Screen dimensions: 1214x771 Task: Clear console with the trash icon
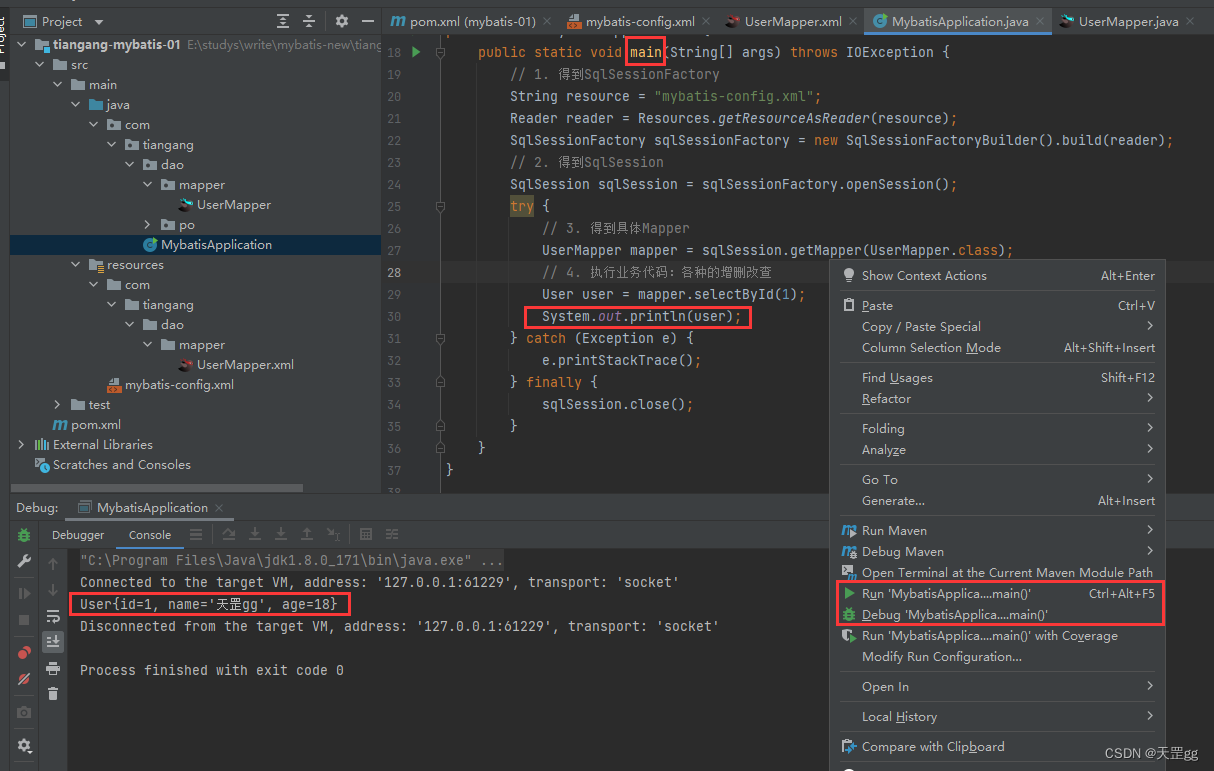[x=53, y=693]
